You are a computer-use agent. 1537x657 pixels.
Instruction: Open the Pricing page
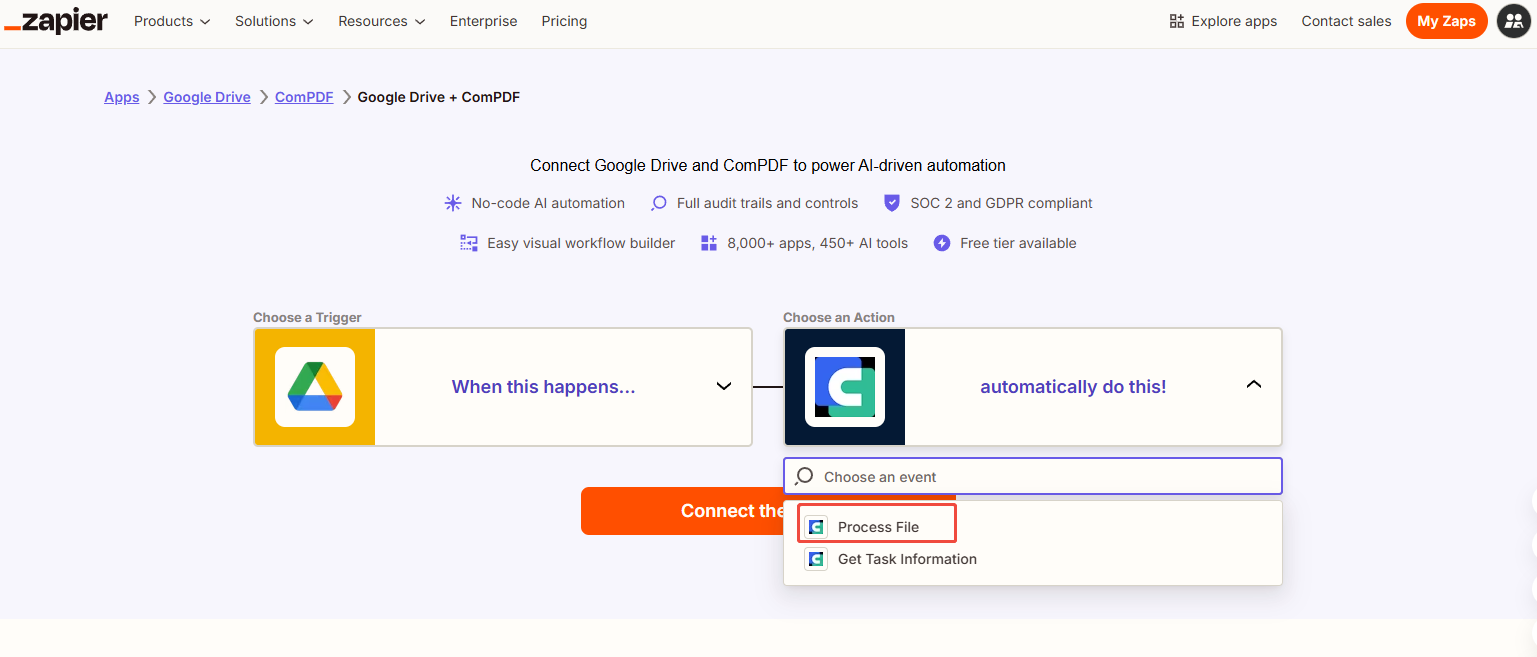point(564,20)
